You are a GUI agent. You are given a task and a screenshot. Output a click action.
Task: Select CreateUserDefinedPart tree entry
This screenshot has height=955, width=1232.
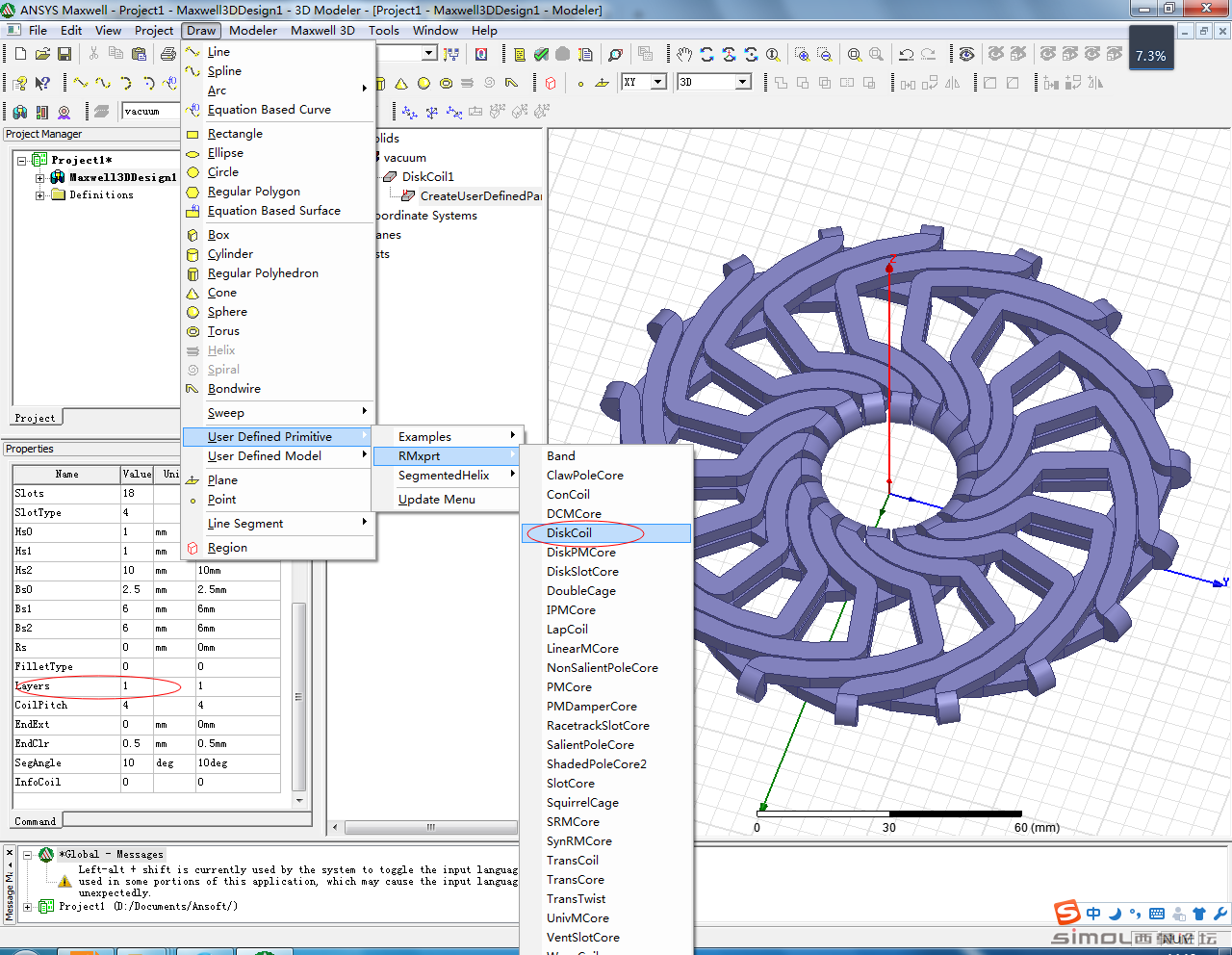(480, 195)
